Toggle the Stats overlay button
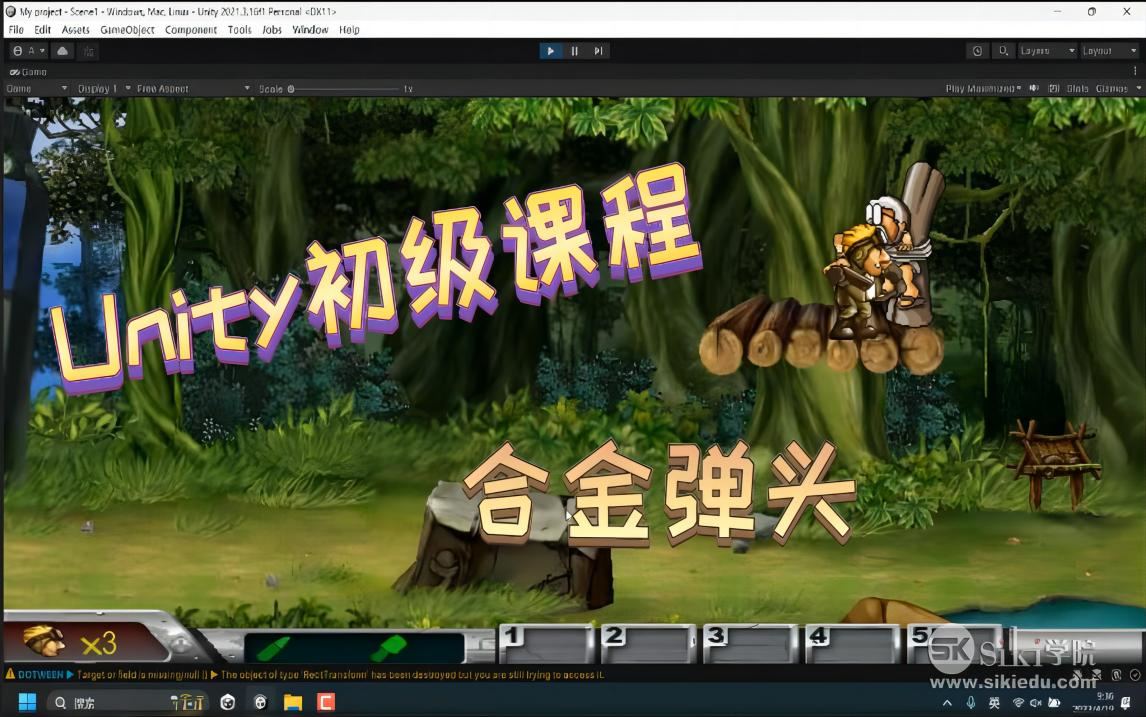Screen dimensions: 1146x717 point(1077,88)
